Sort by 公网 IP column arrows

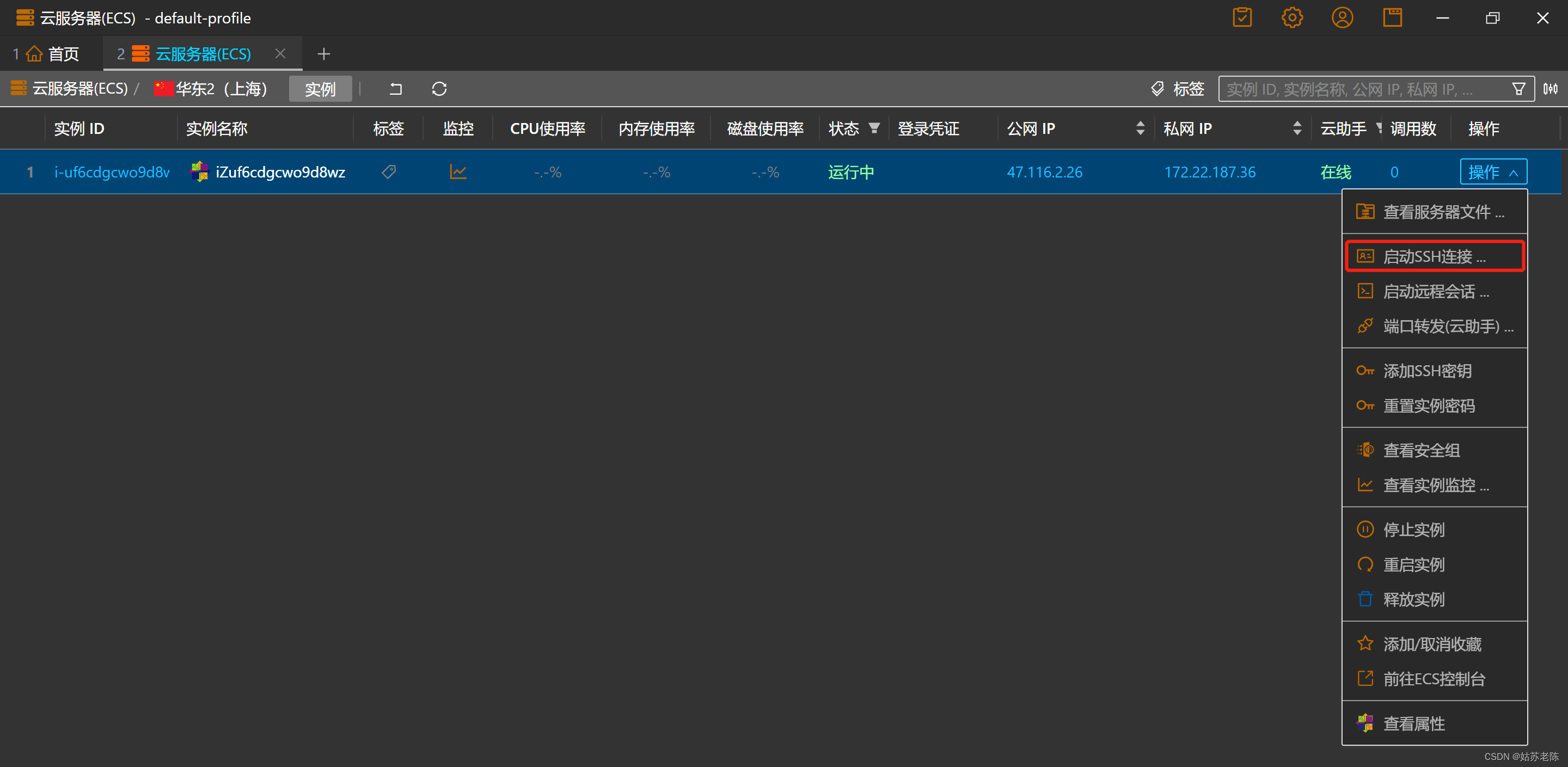(x=1140, y=128)
